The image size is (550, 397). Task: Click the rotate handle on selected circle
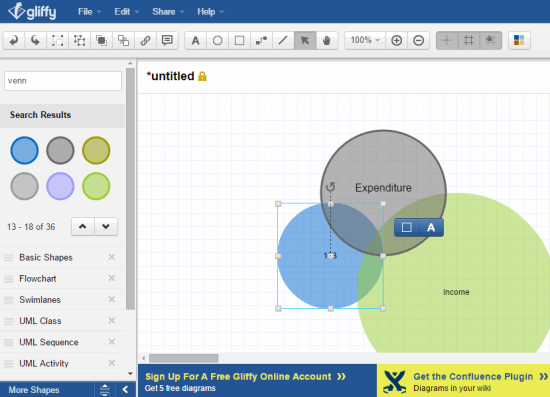click(x=330, y=187)
